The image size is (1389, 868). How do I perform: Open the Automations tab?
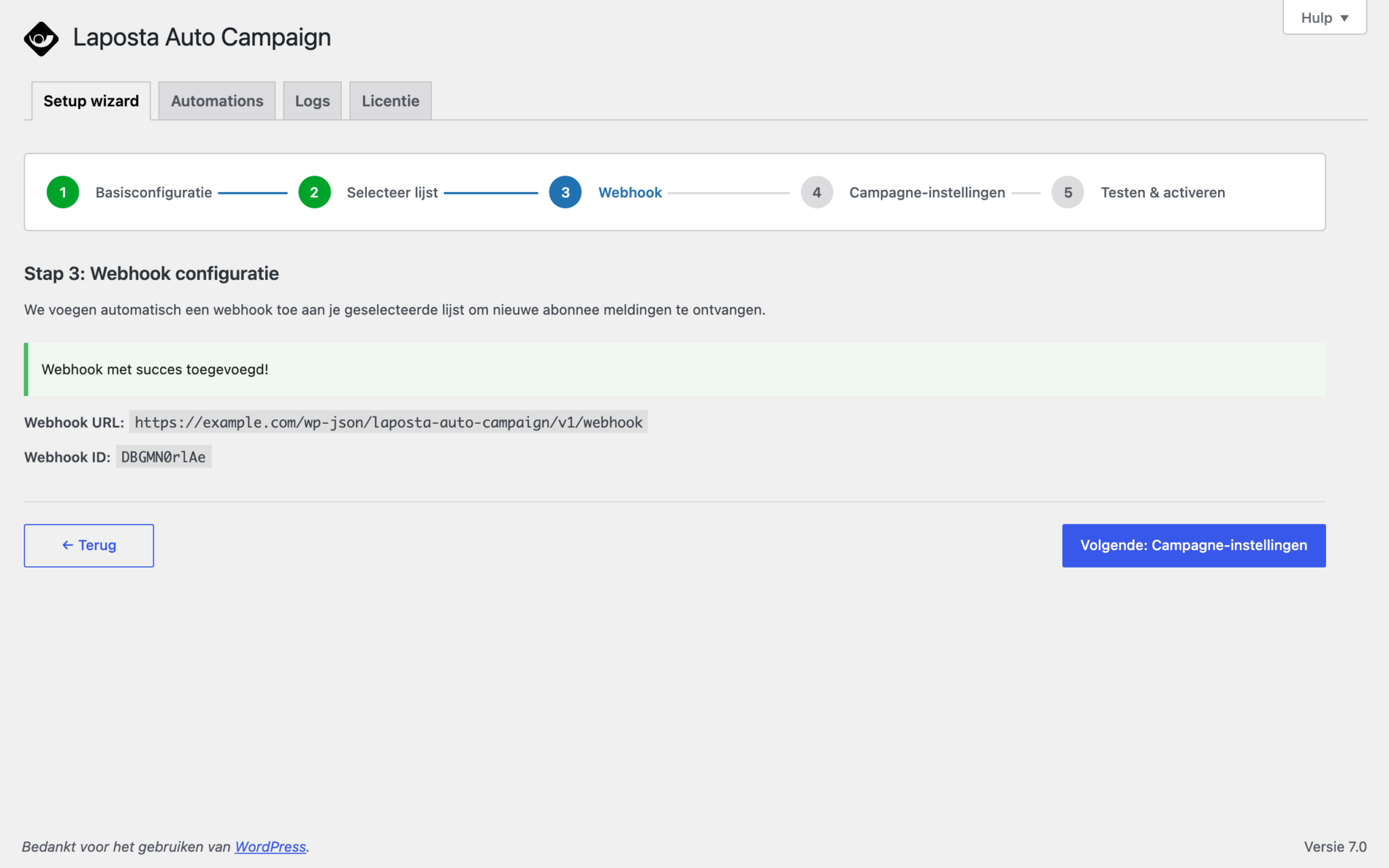217,101
